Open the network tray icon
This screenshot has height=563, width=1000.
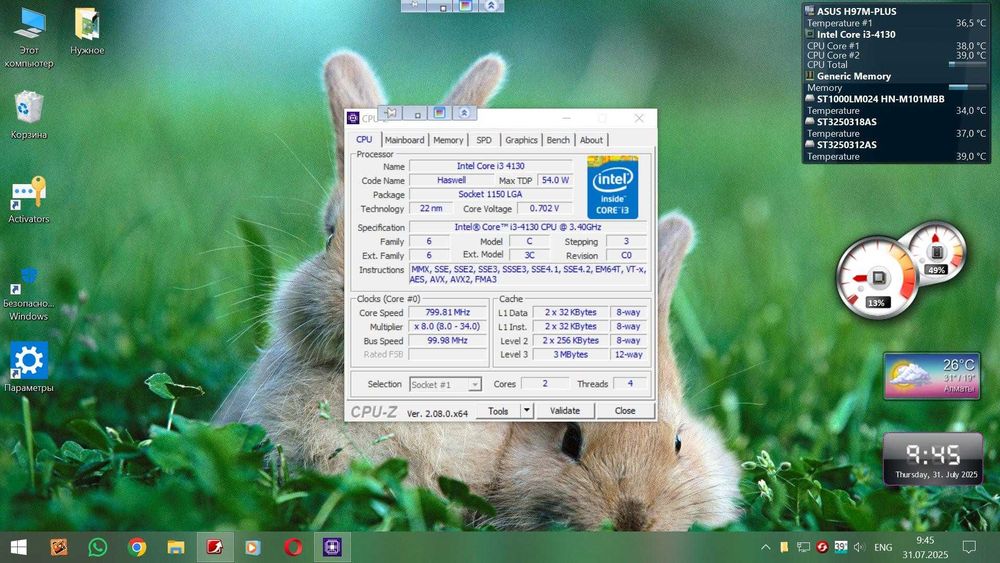coord(804,547)
